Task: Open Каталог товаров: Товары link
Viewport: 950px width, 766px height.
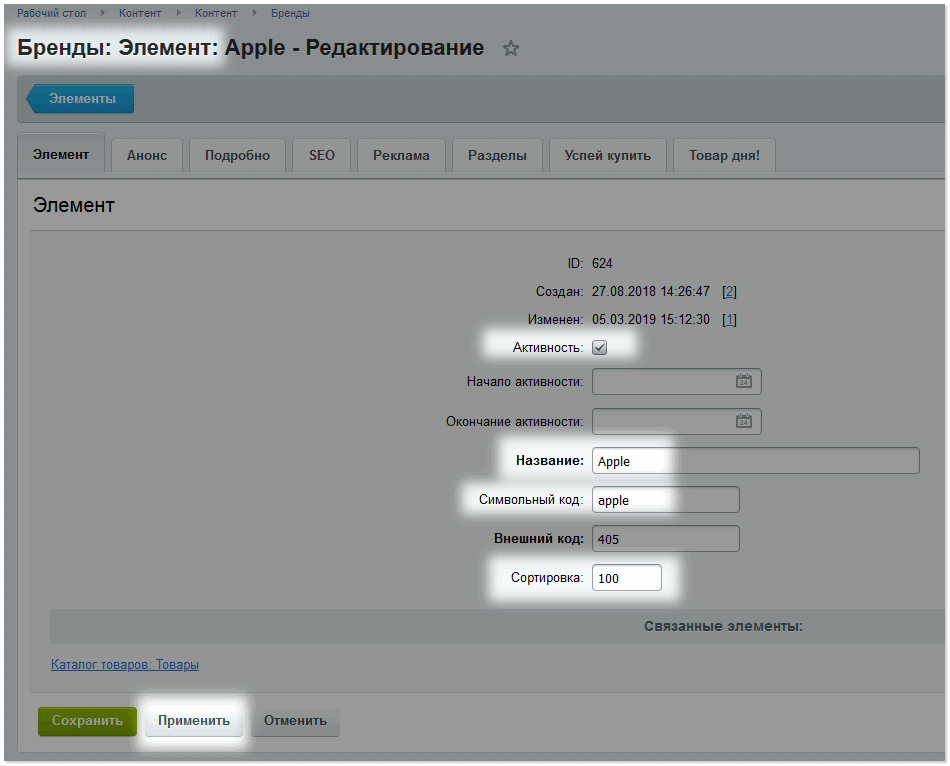Action: tap(125, 664)
